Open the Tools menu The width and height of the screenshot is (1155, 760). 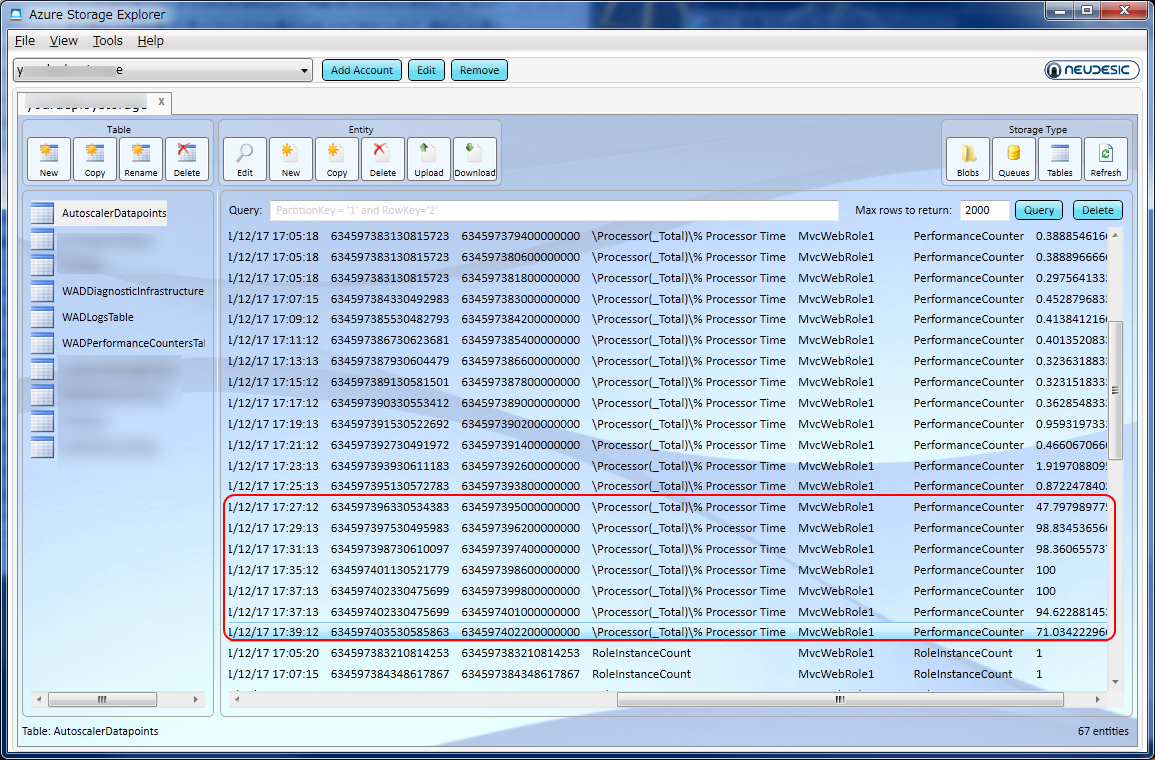pos(107,41)
